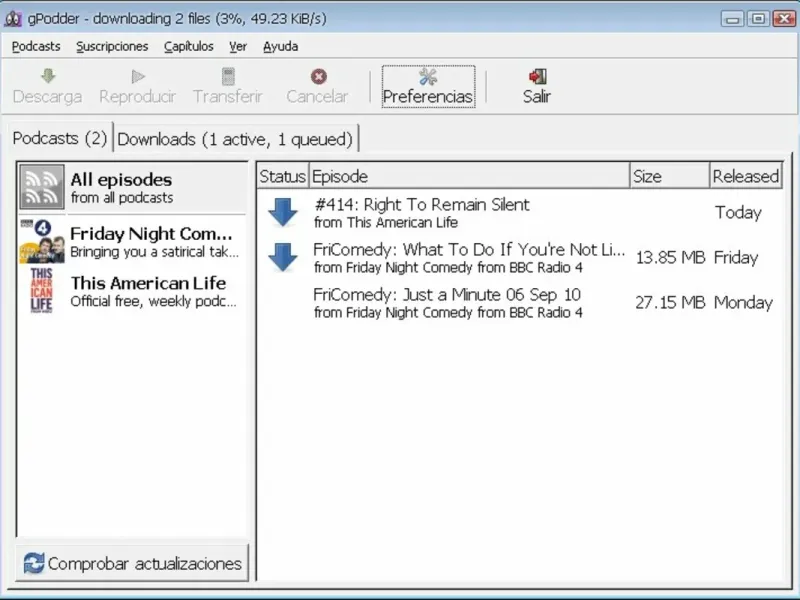Open the Ver menu
Screen dimensions: 800x600
(x=238, y=46)
